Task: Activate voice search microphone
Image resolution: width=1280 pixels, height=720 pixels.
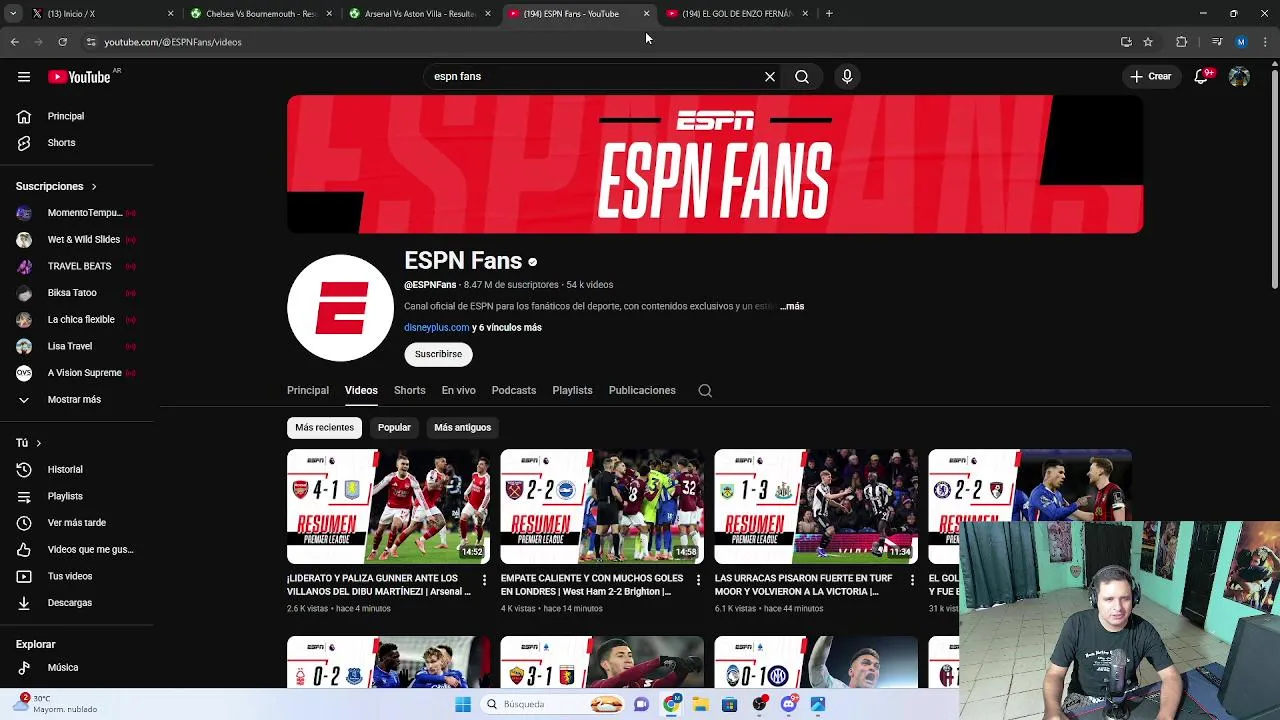Action: (x=847, y=76)
